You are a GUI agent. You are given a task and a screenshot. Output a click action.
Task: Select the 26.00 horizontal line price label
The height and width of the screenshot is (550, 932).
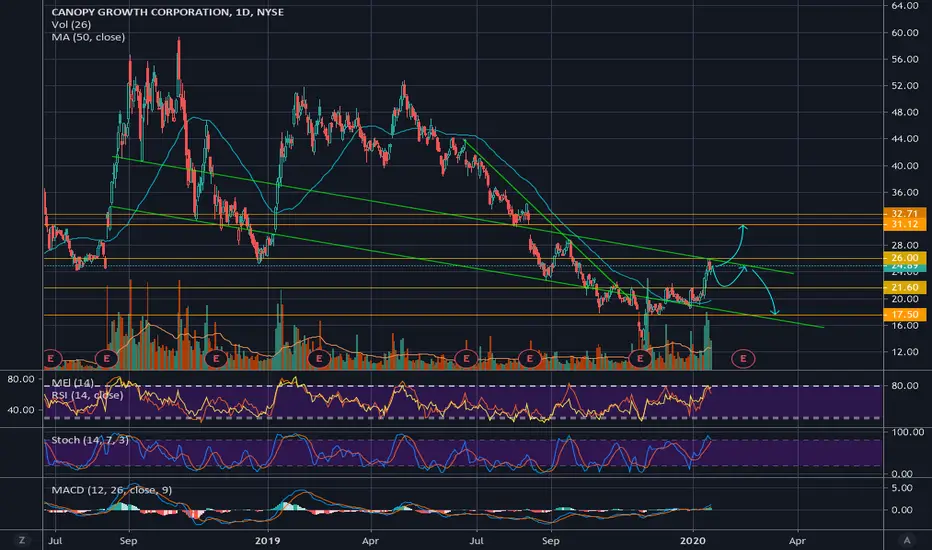point(904,258)
